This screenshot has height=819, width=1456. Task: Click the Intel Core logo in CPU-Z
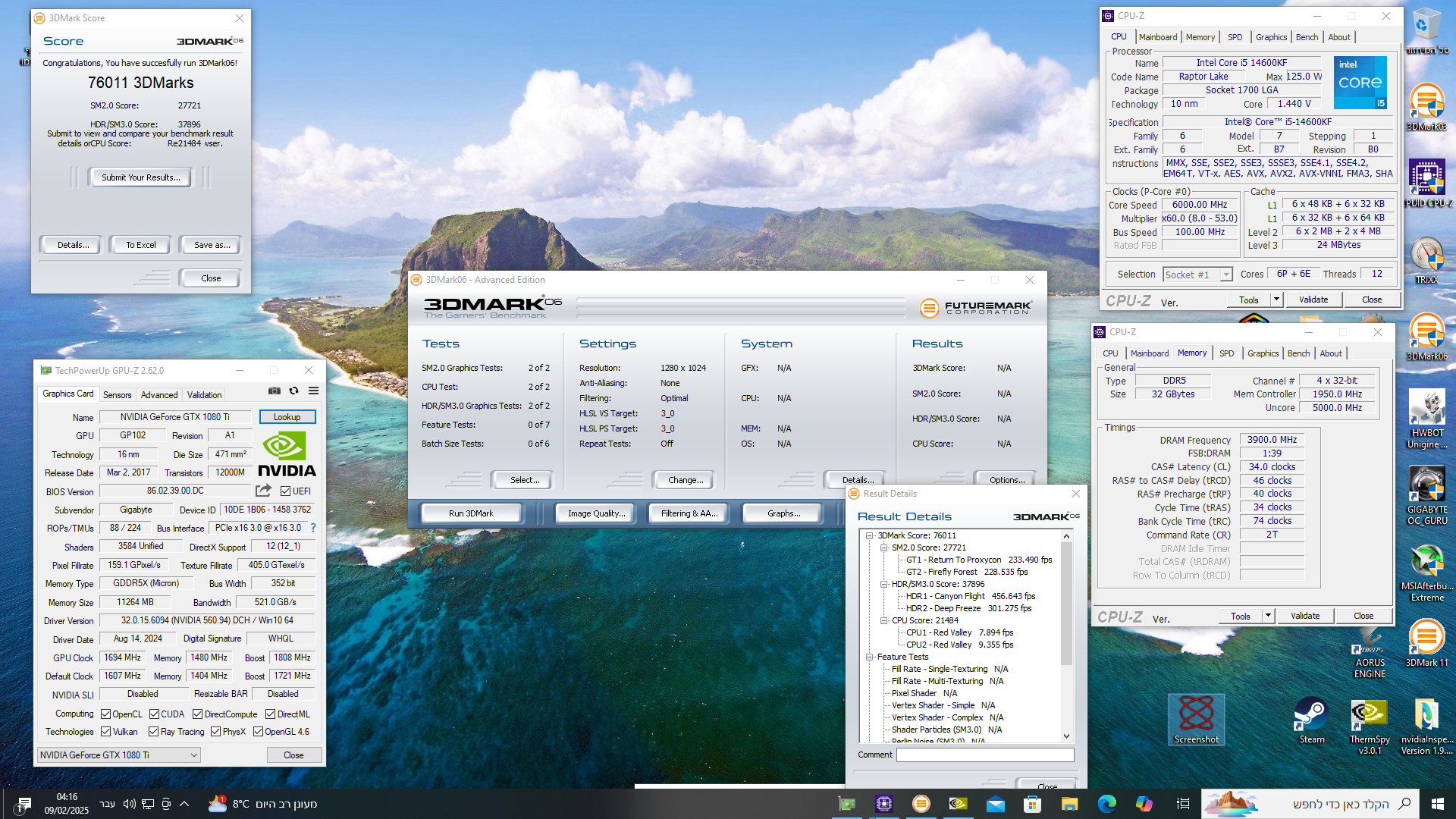coord(1360,82)
